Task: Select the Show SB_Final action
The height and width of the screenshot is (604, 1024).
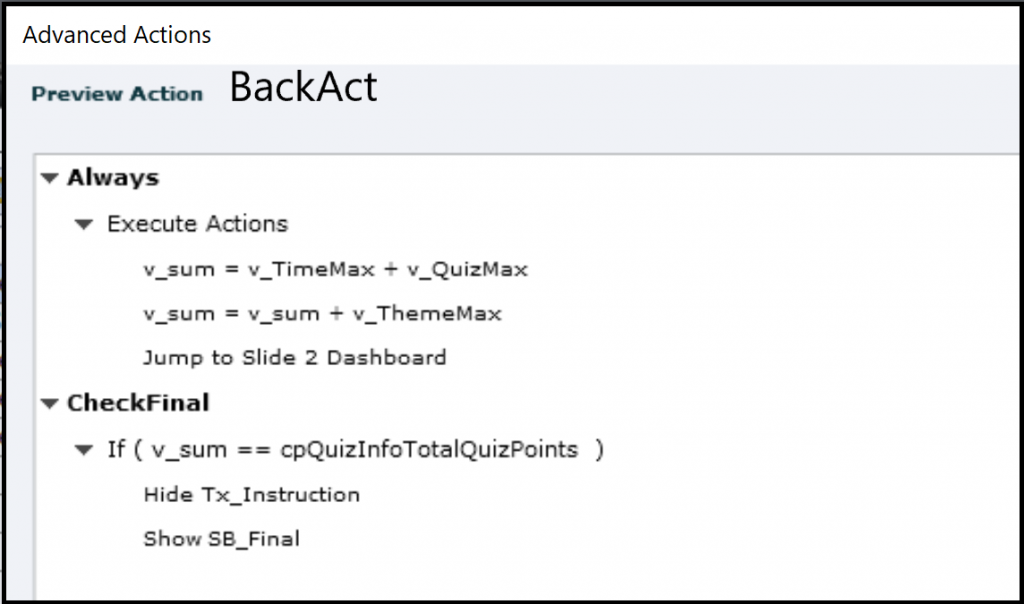Action: coord(221,539)
